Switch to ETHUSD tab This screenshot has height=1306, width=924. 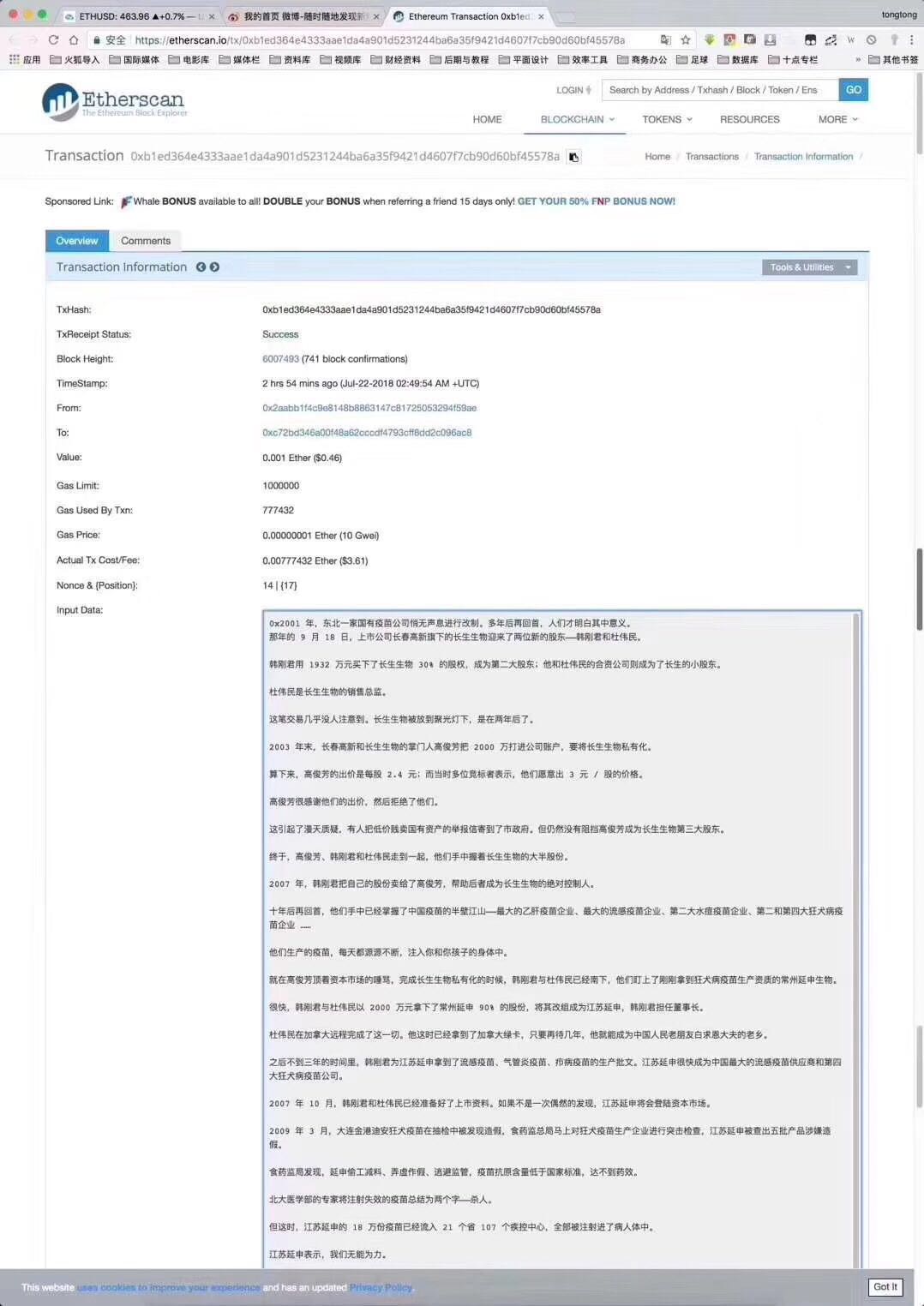137,16
